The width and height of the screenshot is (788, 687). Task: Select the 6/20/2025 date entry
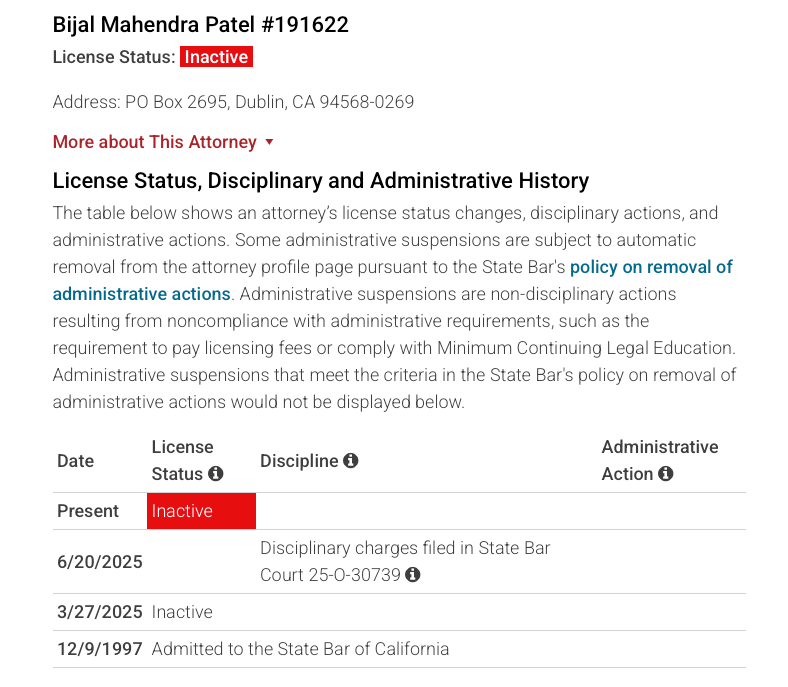[100, 562]
